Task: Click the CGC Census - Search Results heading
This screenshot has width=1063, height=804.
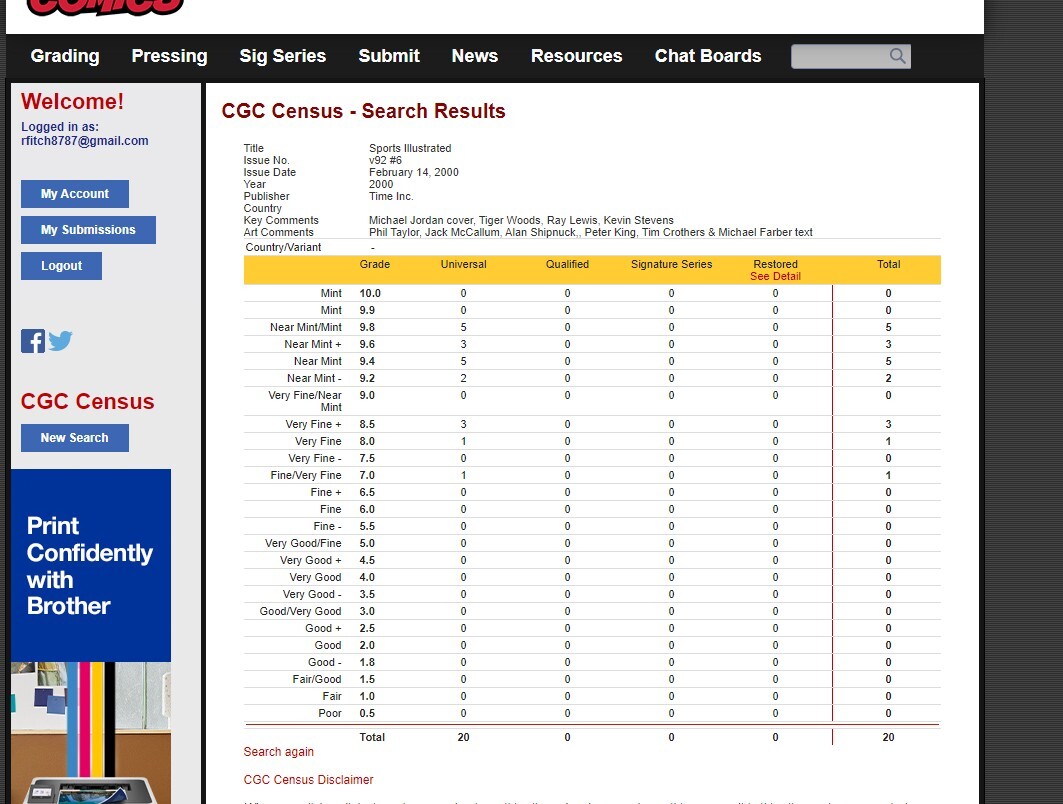Action: click(x=363, y=111)
